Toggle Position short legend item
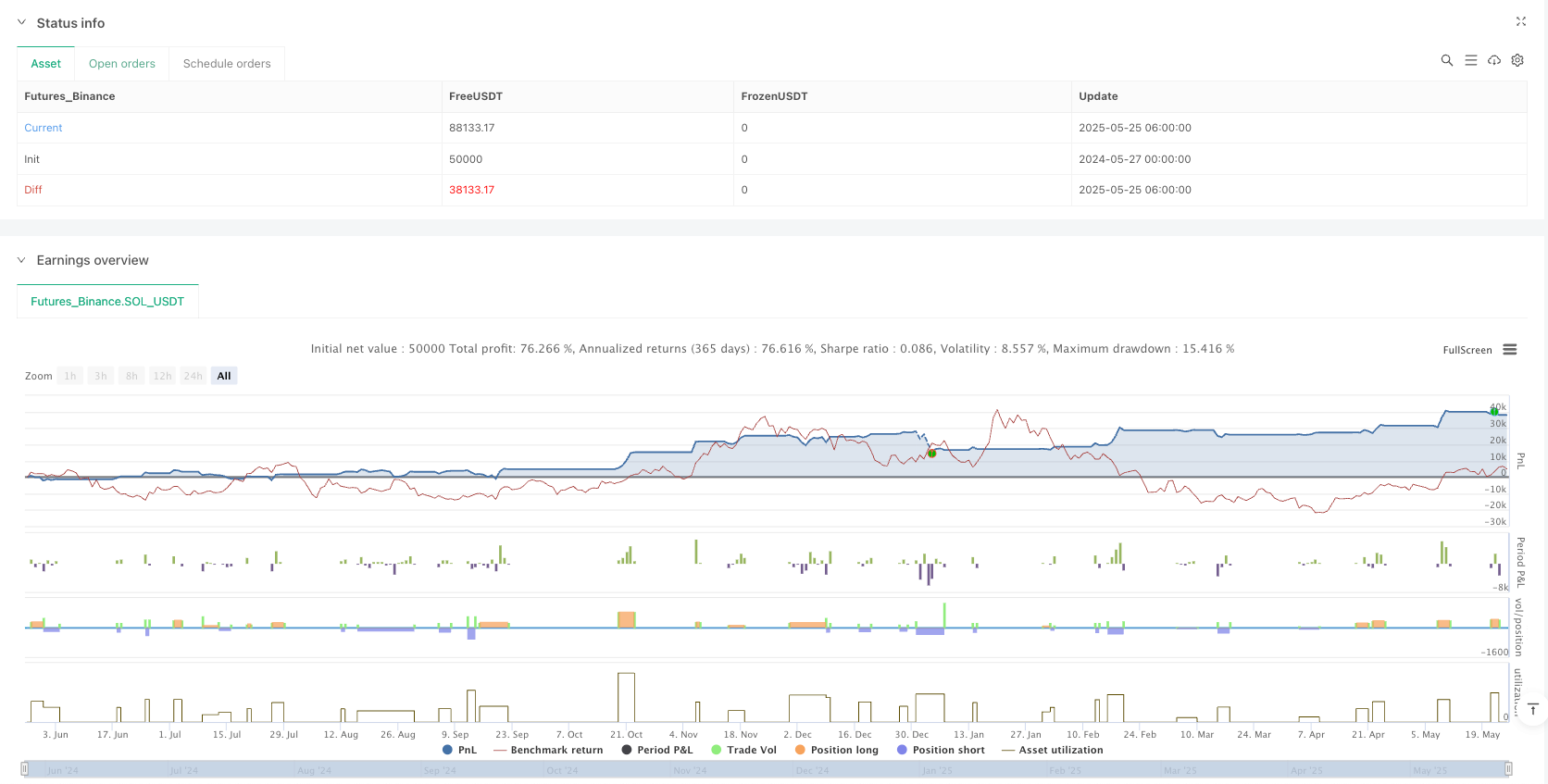This screenshot has width=1548, height=784. coord(941,750)
